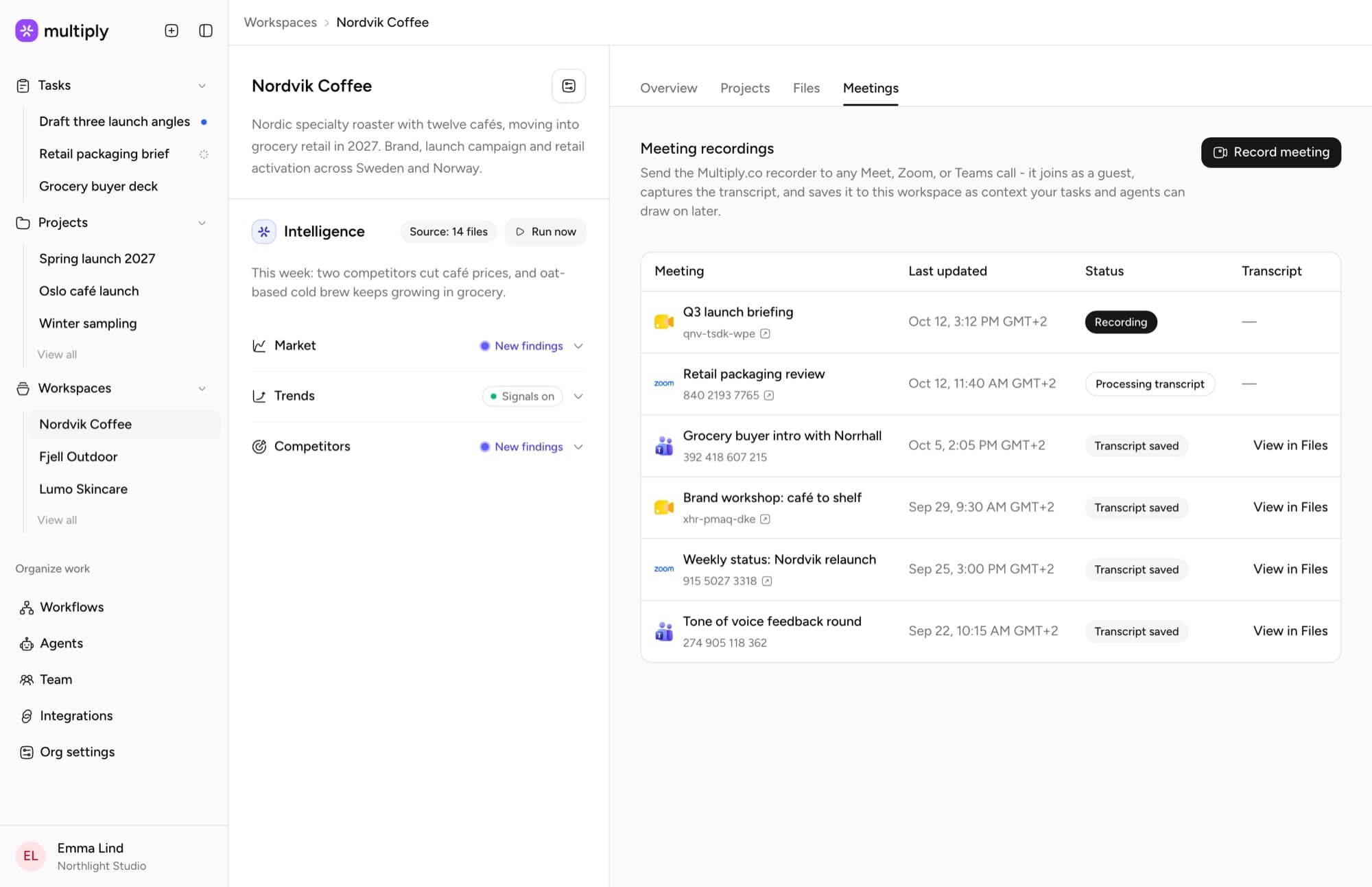The width and height of the screenshot is (1372, 887).
Task: Open external link for 915 5027 3318
Action: pos(767,581)
